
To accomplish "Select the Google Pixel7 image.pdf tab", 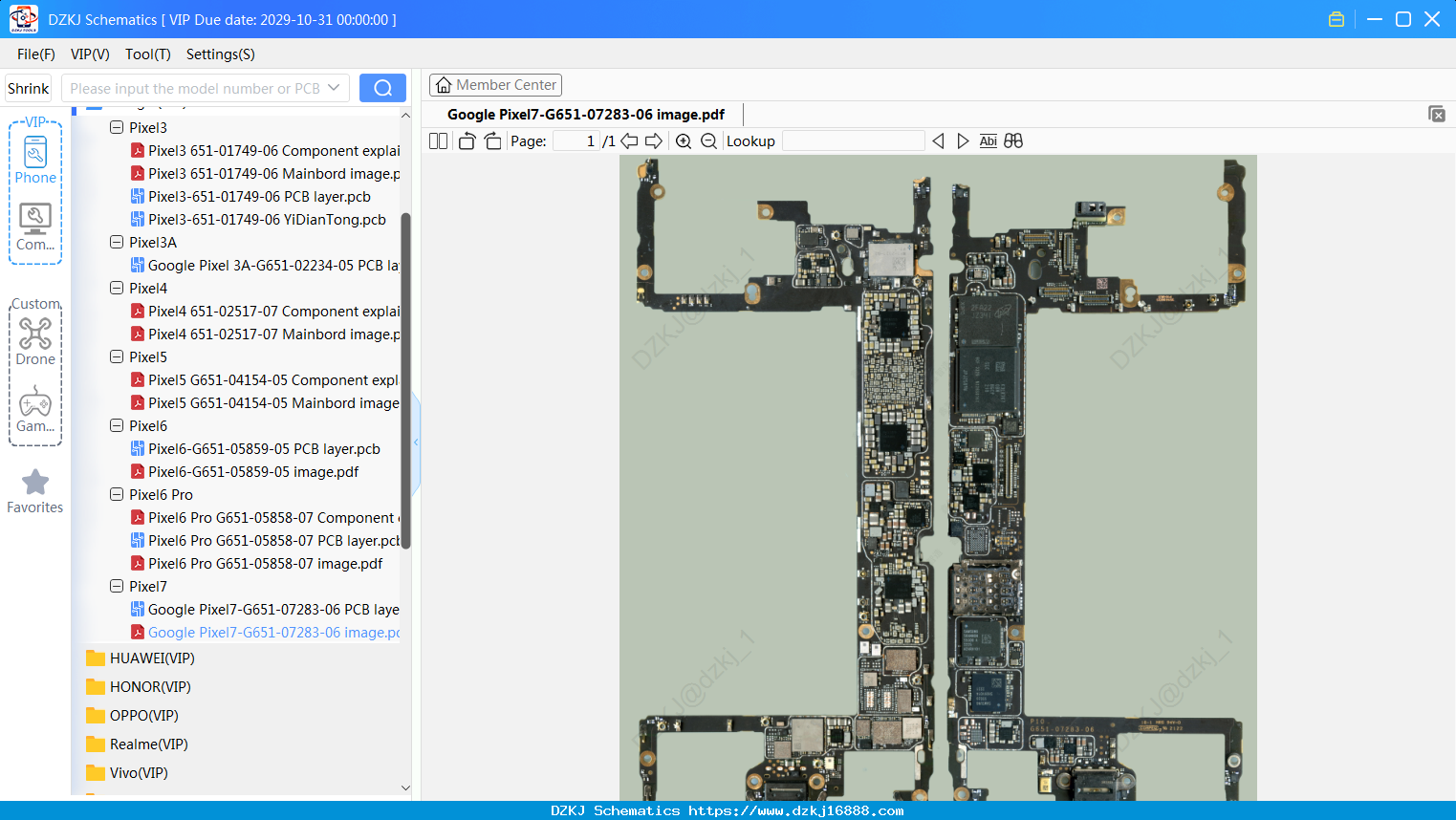I will 586,114.
